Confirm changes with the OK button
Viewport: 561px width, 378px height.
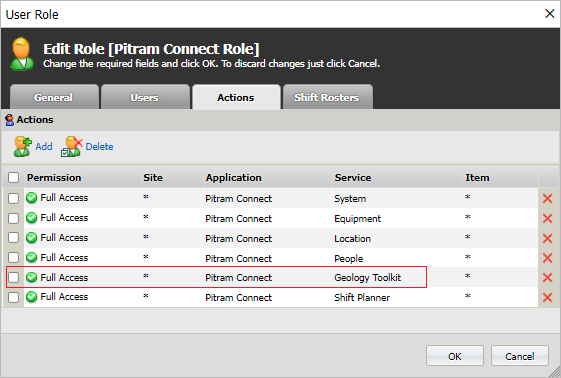coord(455,356)
